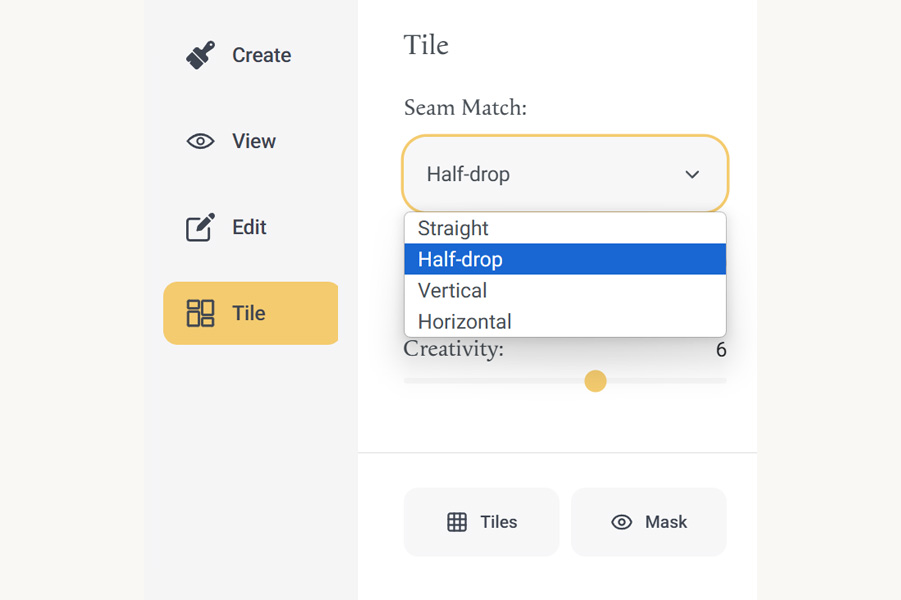This screenshot has width=901, height=600.
Task: Click the Creativity slider track left end
Action: pyautogui.click(x=407, y=380)
